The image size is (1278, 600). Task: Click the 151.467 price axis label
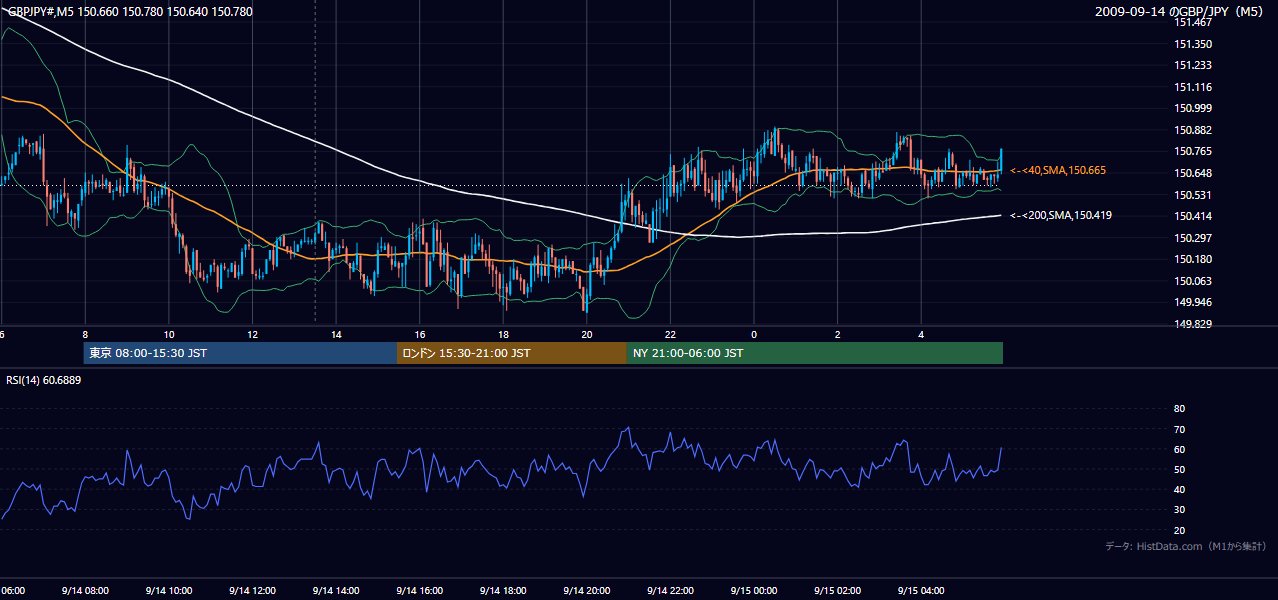click(1193, 22)
